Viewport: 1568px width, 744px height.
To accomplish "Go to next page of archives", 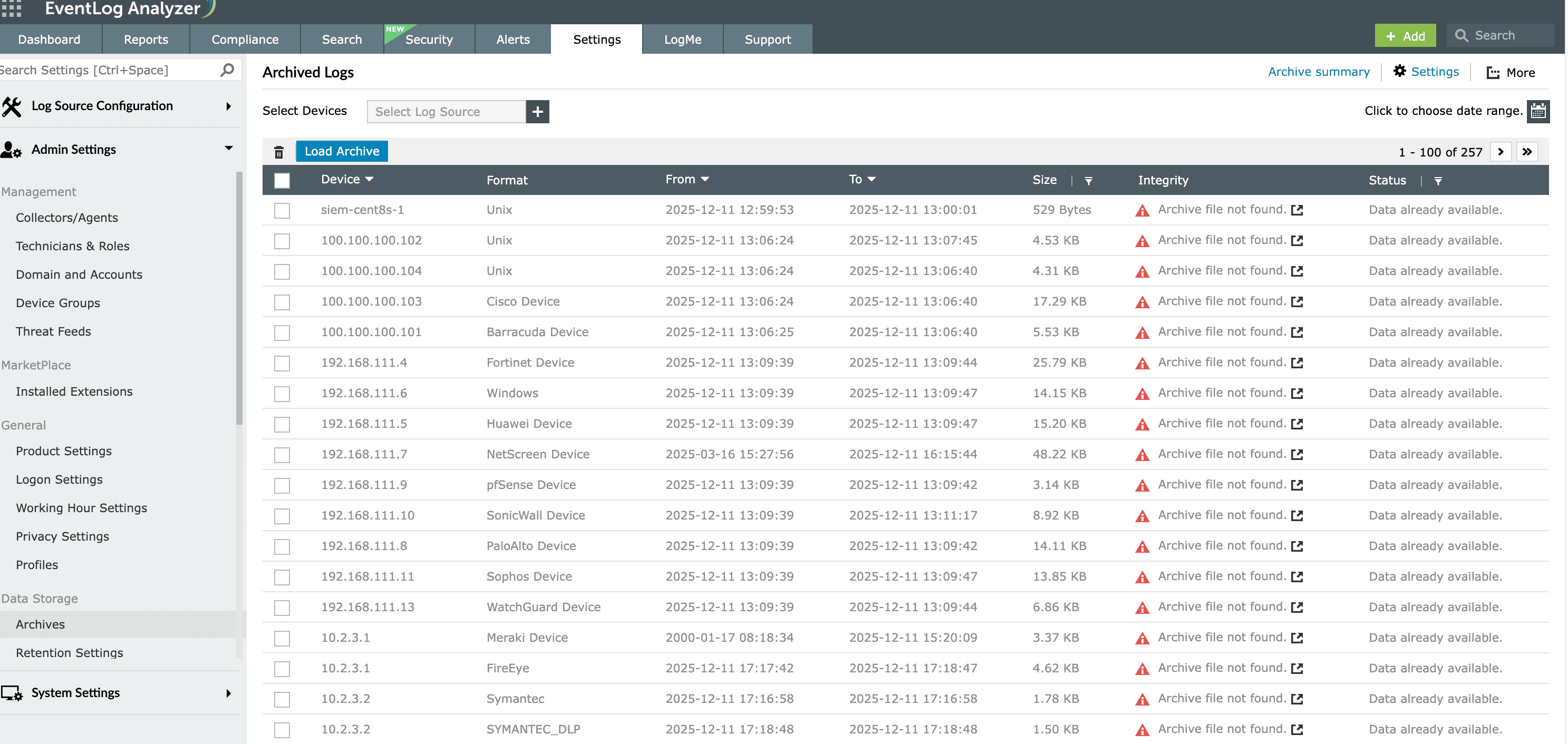I will pyautogui.click(x=1501, y=151).
